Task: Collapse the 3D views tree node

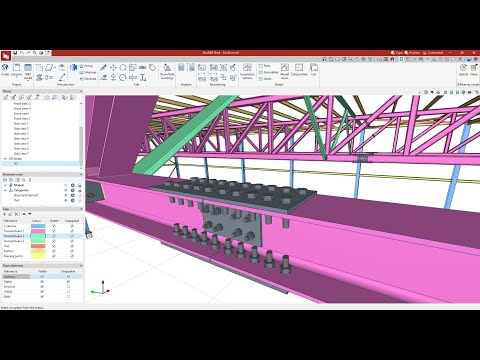Action: click(x=5, y=159)
